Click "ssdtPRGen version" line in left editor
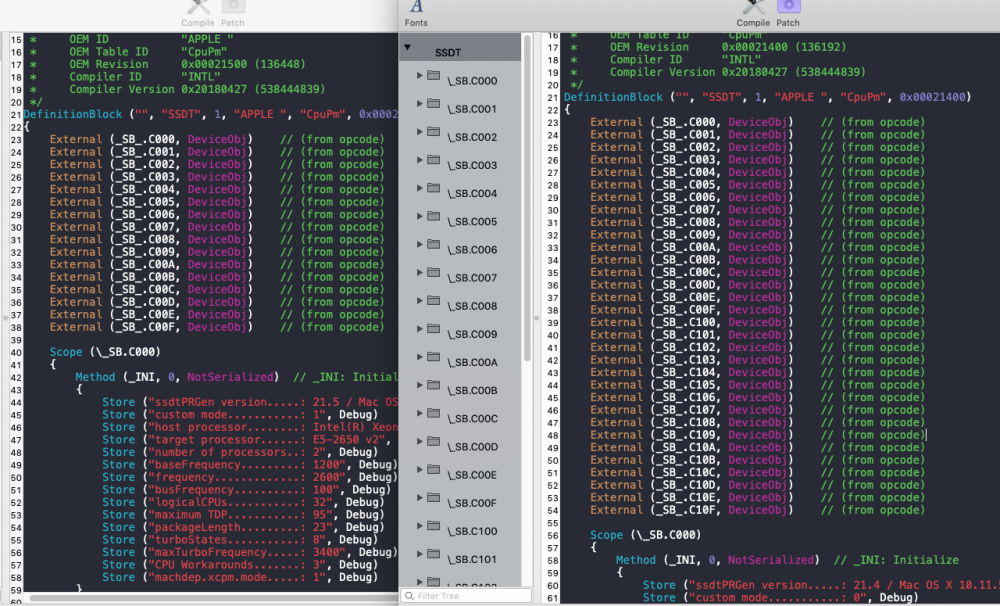Screen dimensions: 1000x606 point(250,402)
